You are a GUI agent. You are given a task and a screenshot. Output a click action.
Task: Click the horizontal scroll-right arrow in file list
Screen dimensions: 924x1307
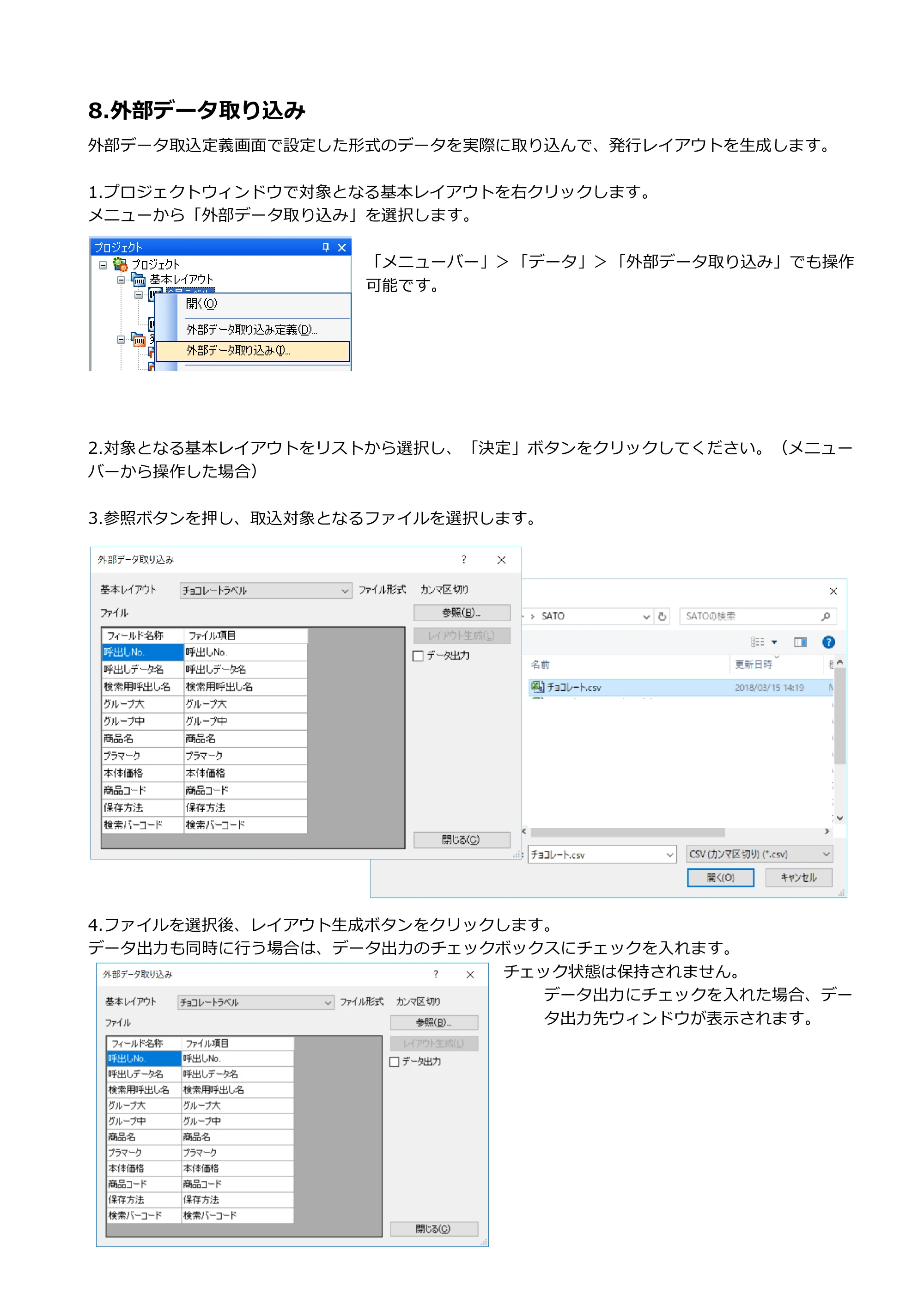coord(827,832)
